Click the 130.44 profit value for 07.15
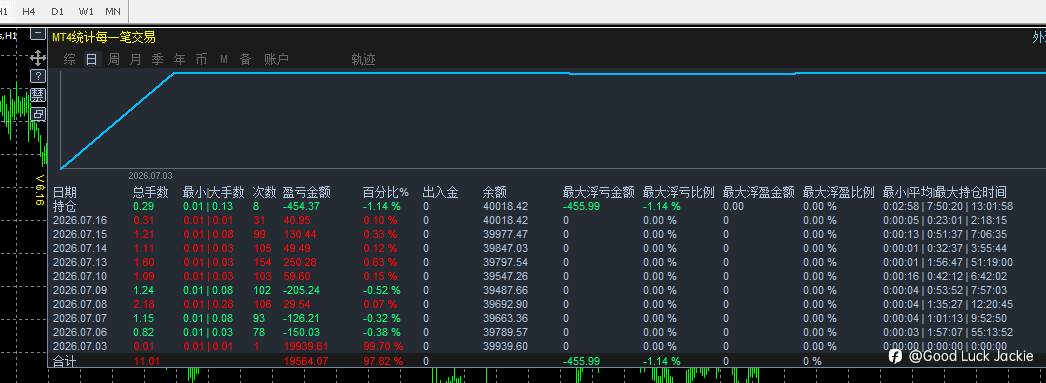This screenshot has width=1046, height=383. [x=300, y=234]
